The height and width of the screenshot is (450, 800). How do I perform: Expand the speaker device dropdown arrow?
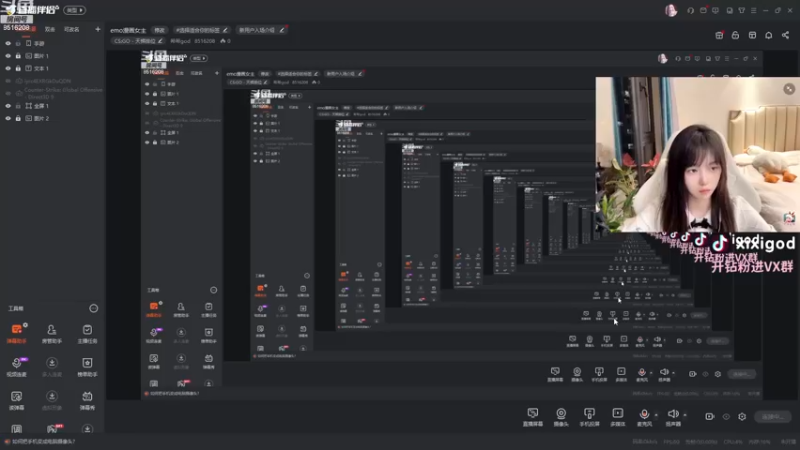tap(685, 415)
